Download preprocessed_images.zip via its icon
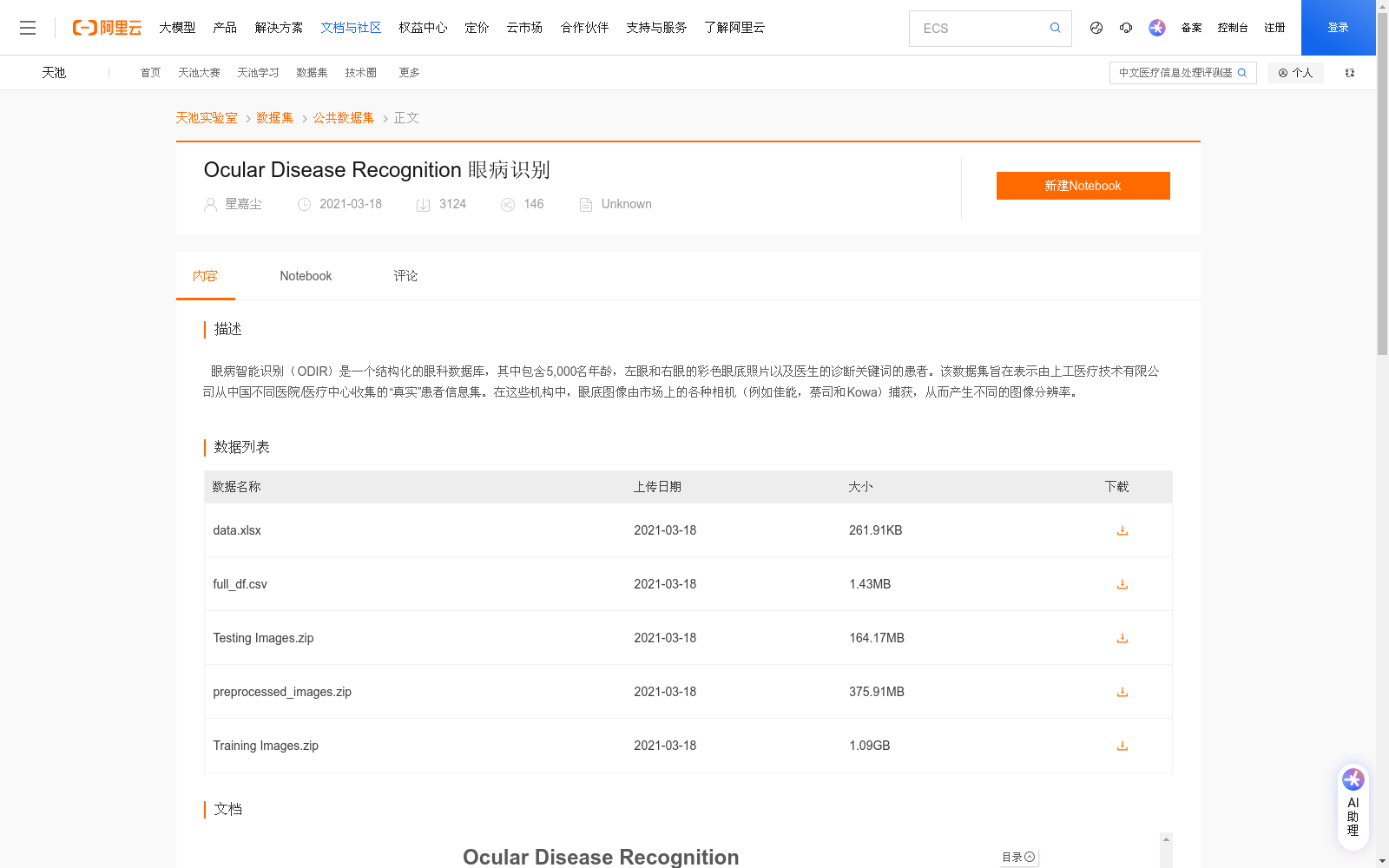 tap(1122, 692)
